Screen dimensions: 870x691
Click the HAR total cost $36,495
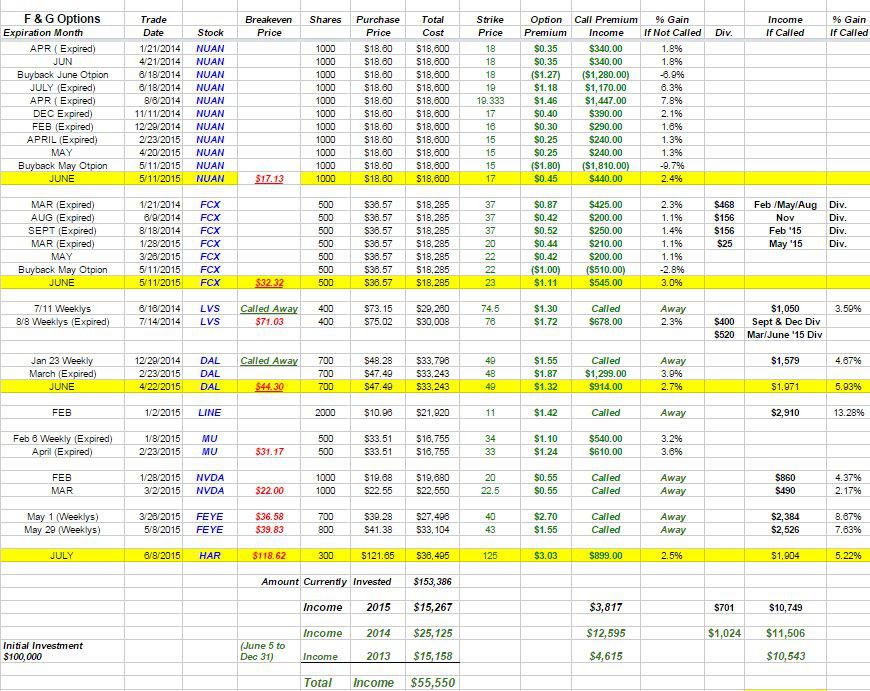coord(433,556)
